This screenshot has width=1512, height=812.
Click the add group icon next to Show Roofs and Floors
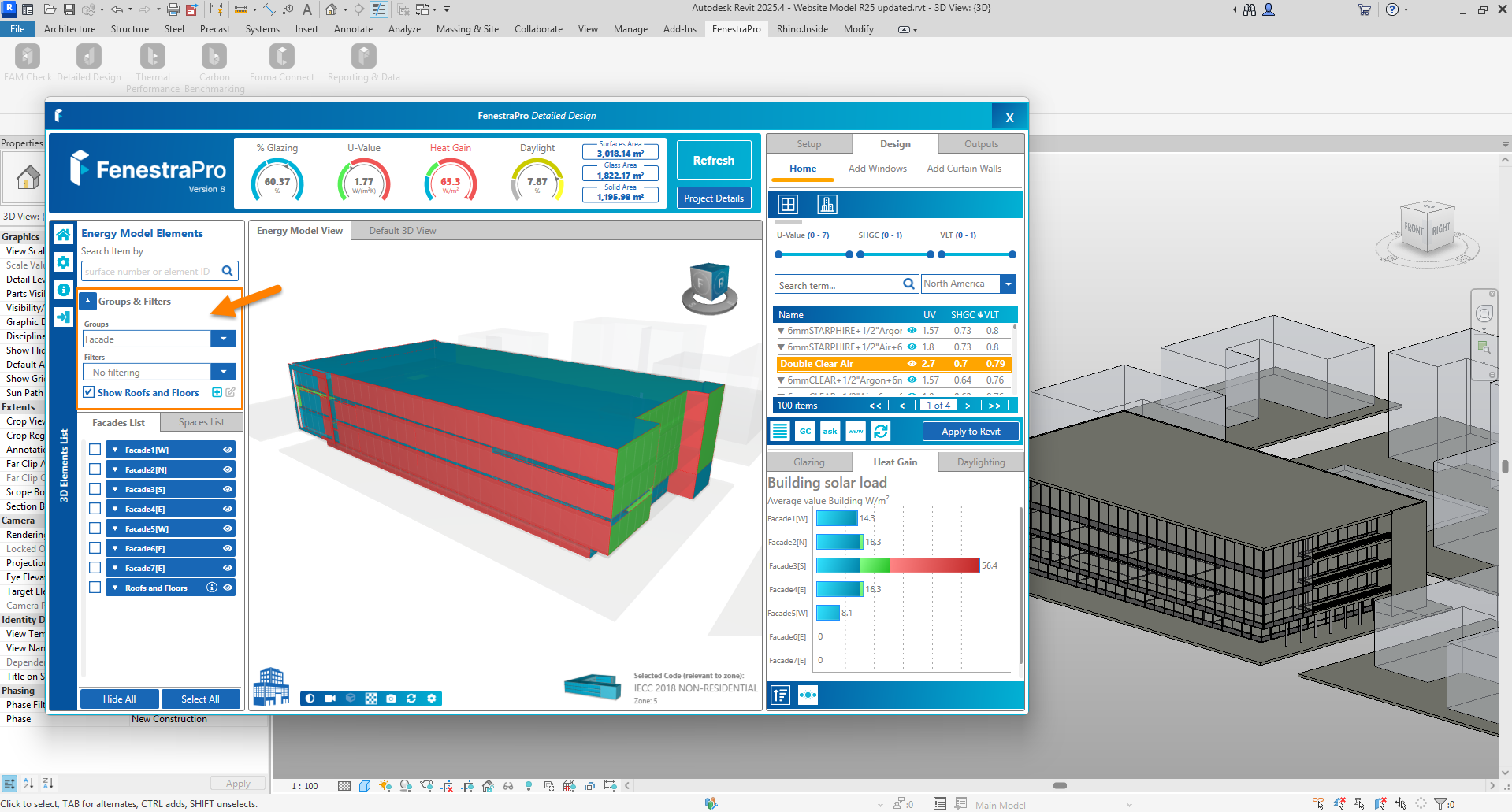(217, 392)
